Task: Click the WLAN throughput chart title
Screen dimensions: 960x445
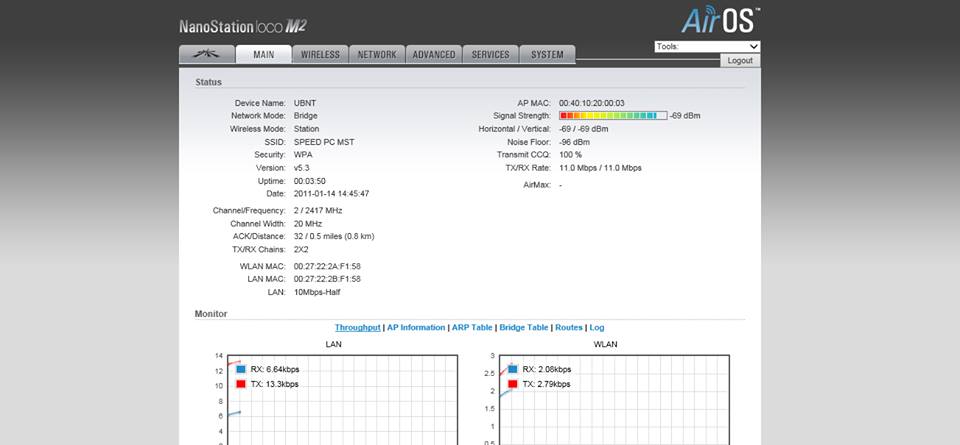Action: click(605, 344)
